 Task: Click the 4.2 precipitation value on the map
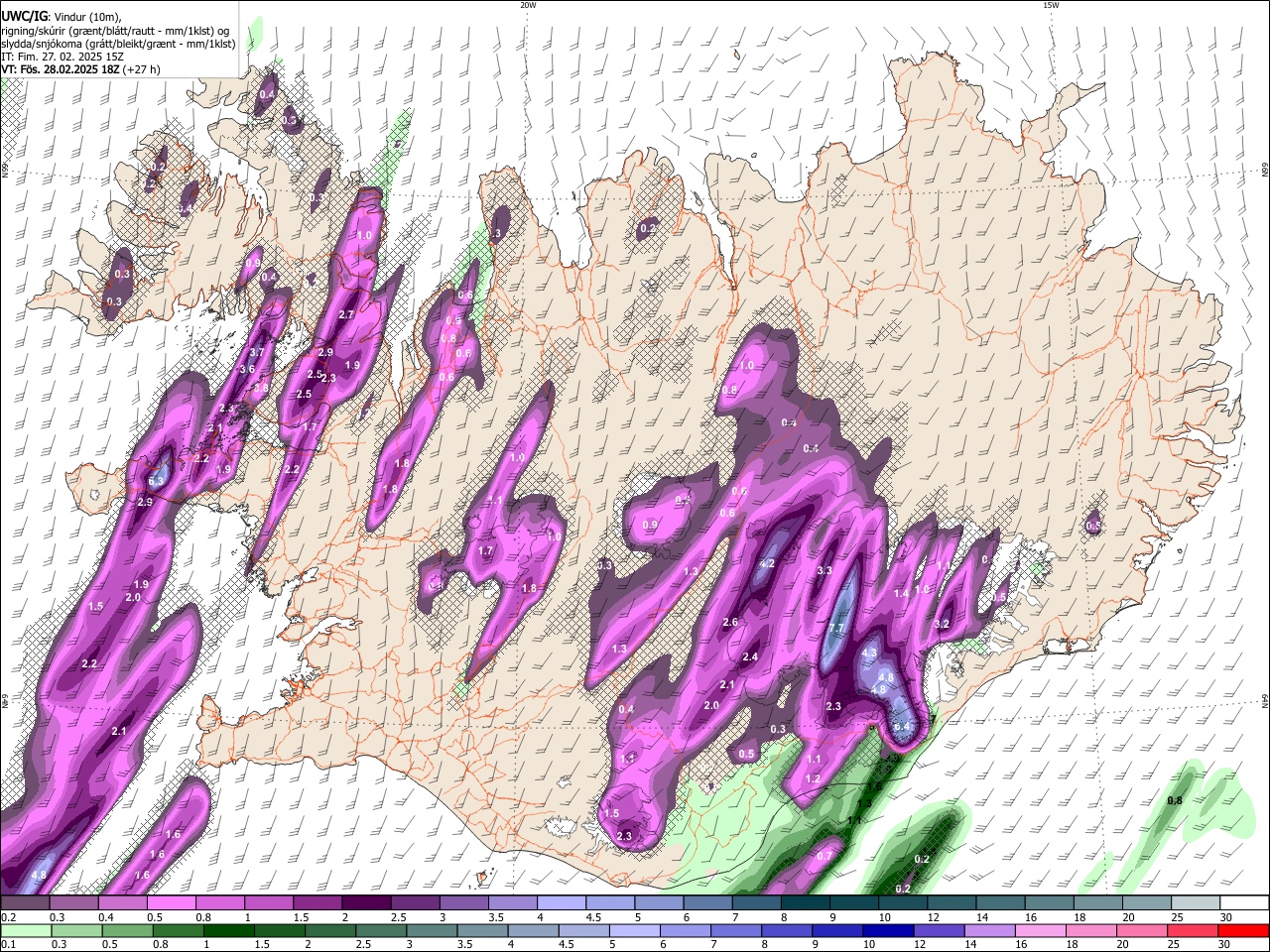(766, 564)
